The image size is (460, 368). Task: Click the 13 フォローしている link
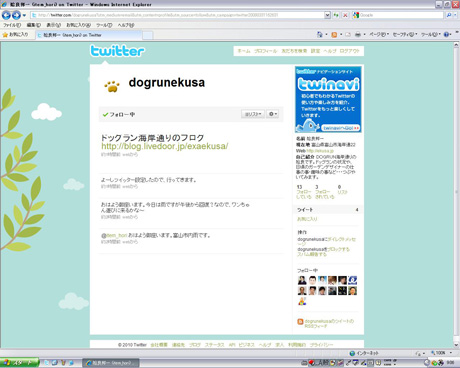click(x=304, y=192)
